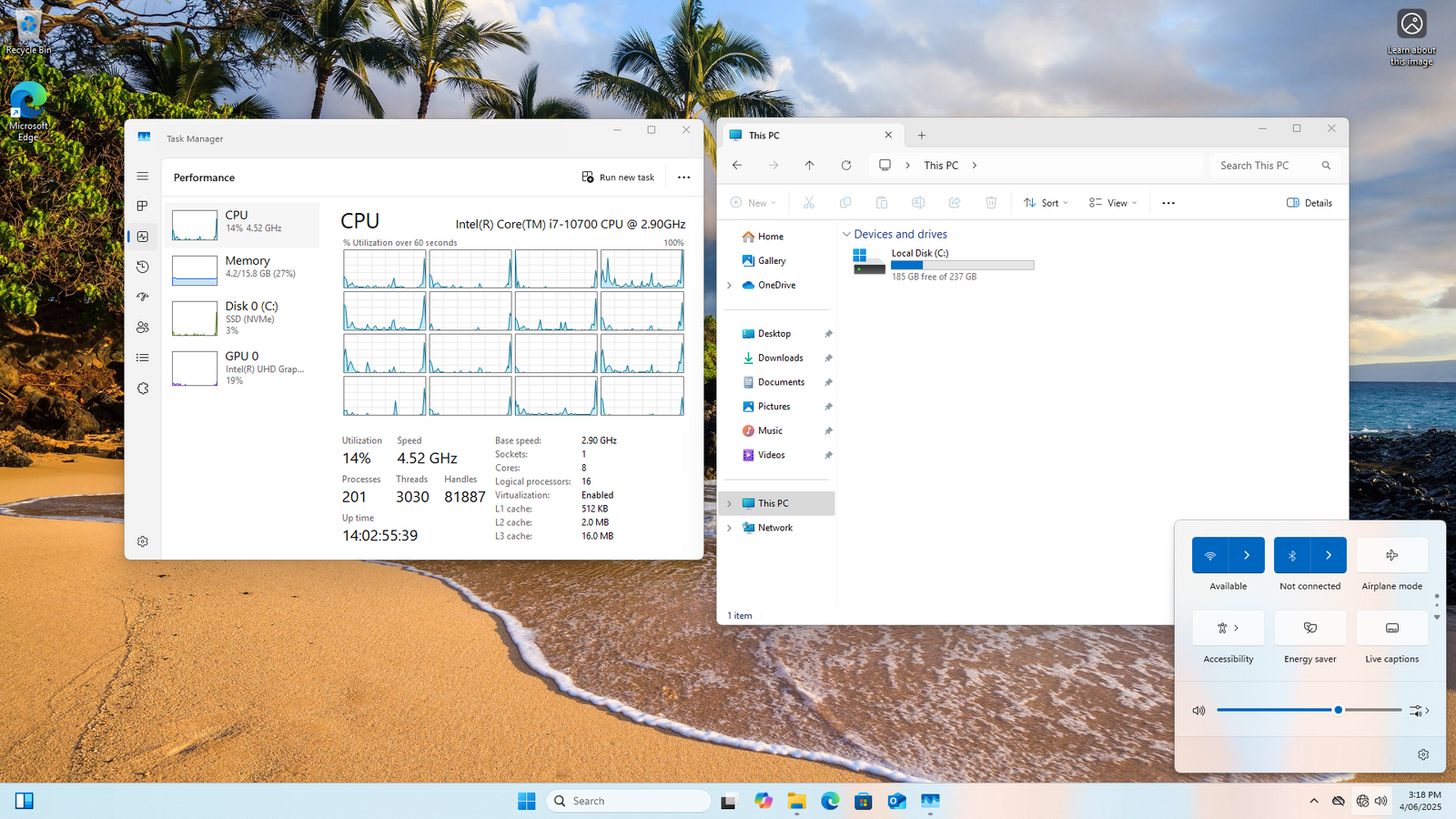
Task: Open Details page in Task Manager sidebar
Action: click(x=143, y=358)
